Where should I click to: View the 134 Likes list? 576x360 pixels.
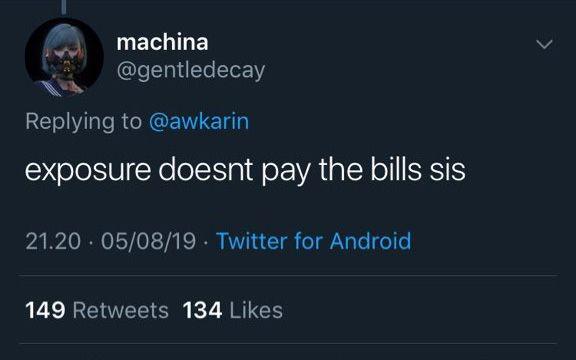[x=233, y=310]
